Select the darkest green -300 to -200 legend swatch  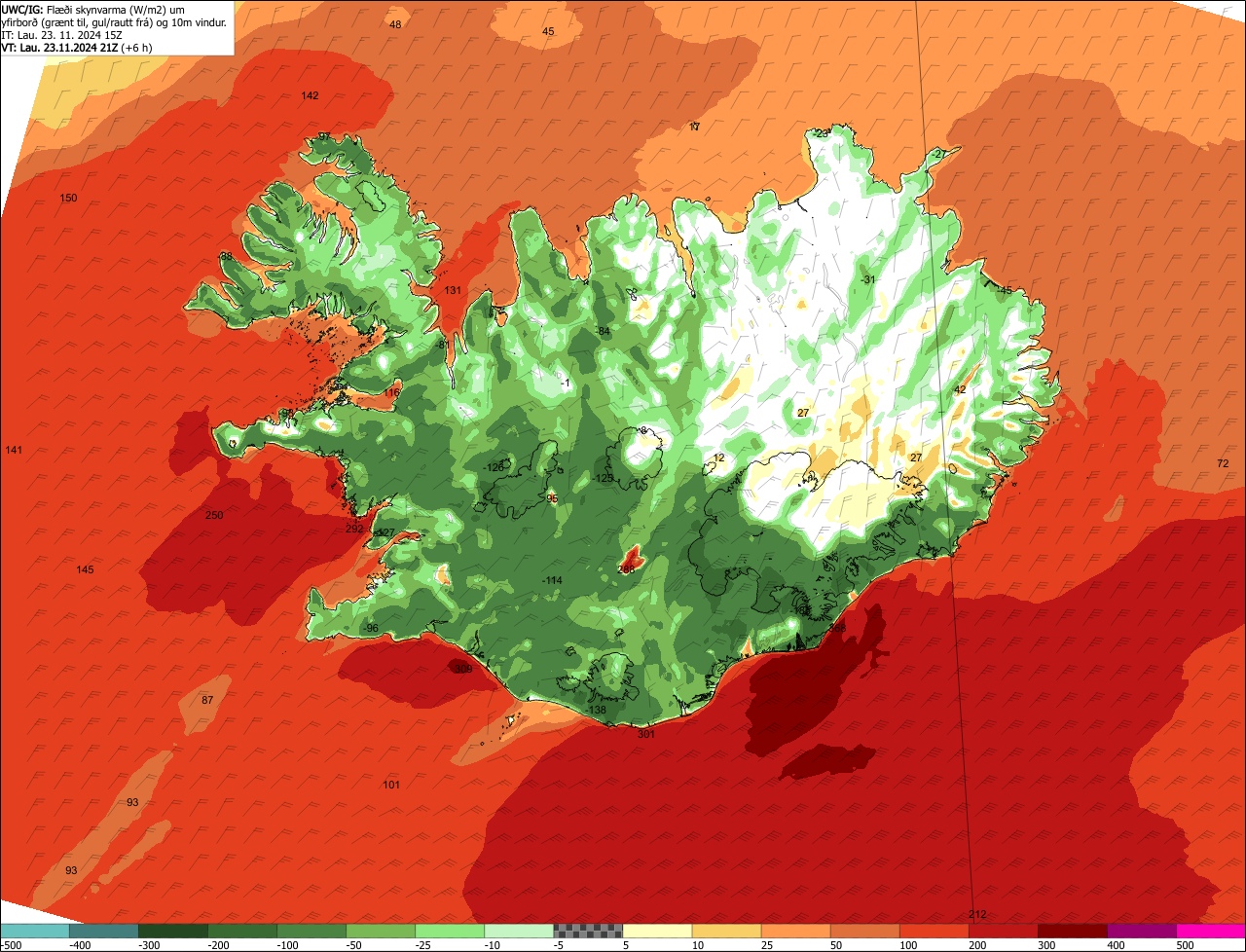coord(173,931)
